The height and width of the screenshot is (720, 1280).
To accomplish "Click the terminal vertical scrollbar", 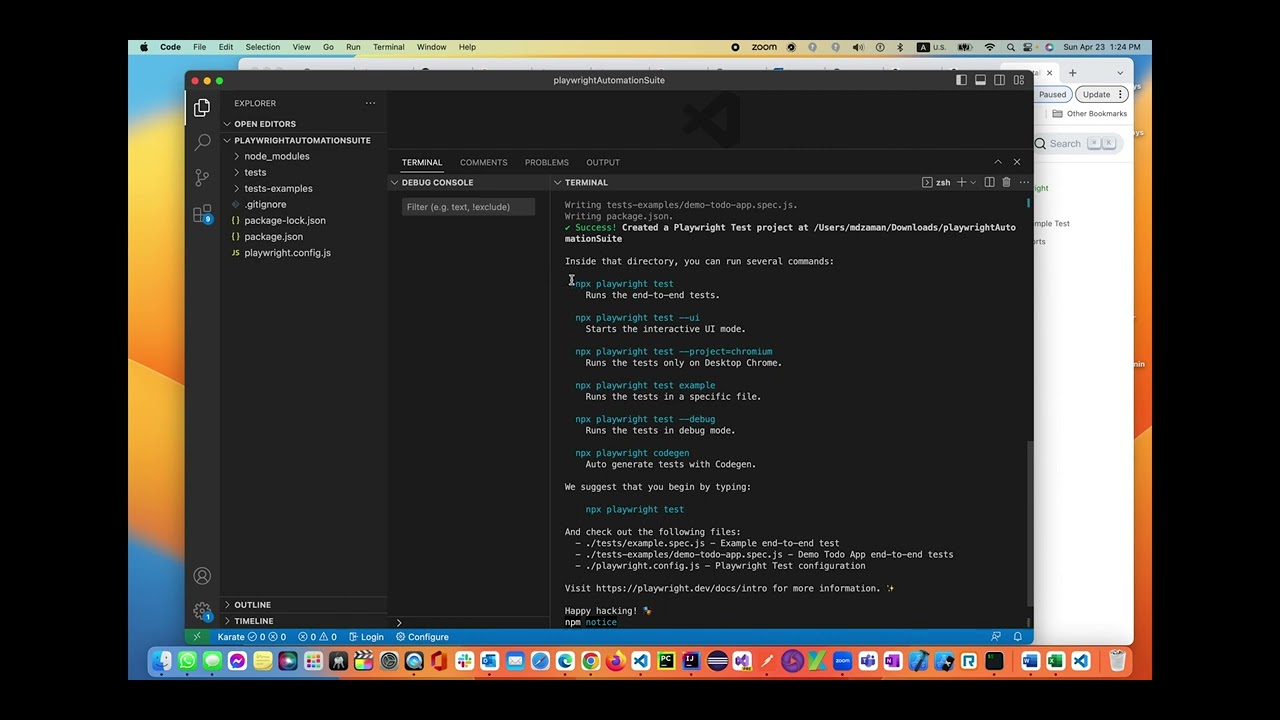I will [1029, 522].
